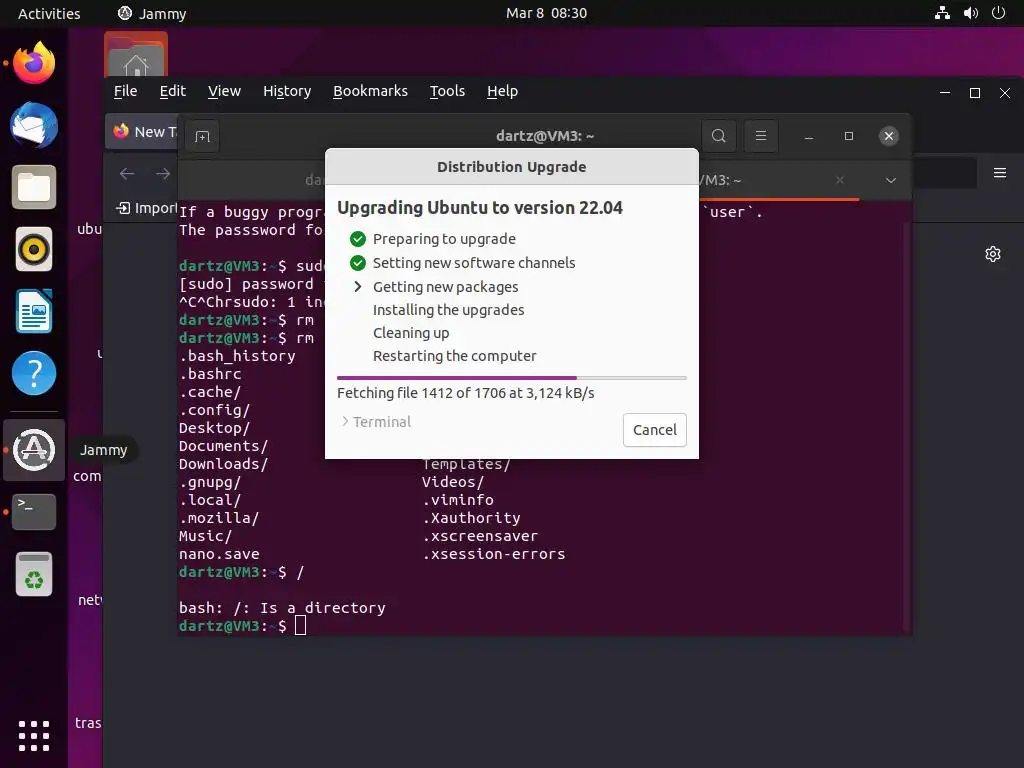This screenshot has height=768, width=1024.
Task: Click Downloads/ in terminal listing
Action: 223,464
